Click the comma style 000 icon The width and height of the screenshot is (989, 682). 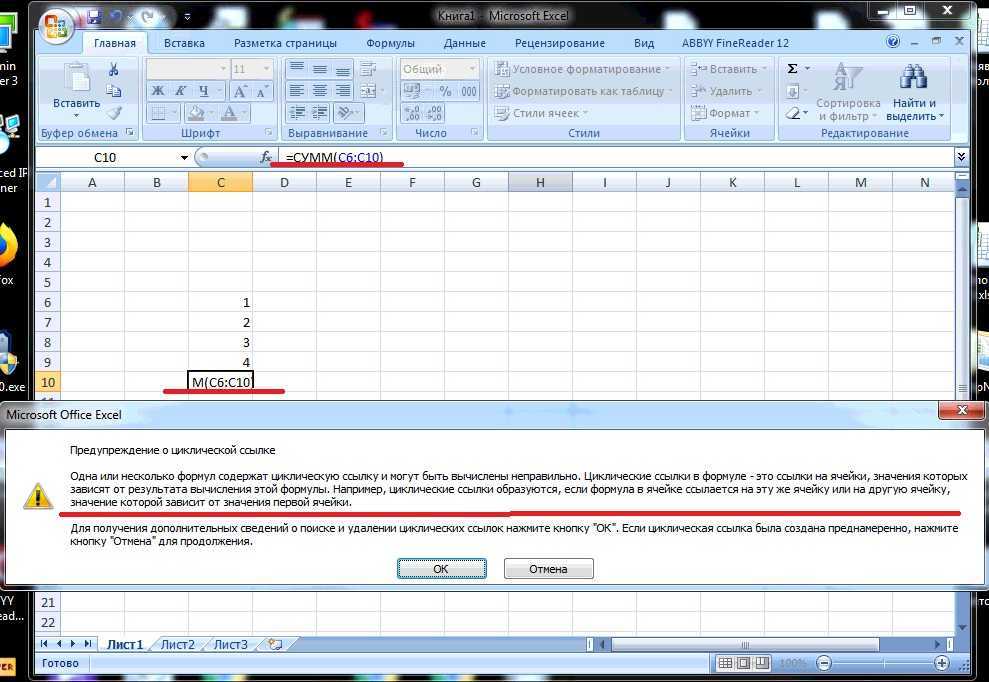(469, 91)
